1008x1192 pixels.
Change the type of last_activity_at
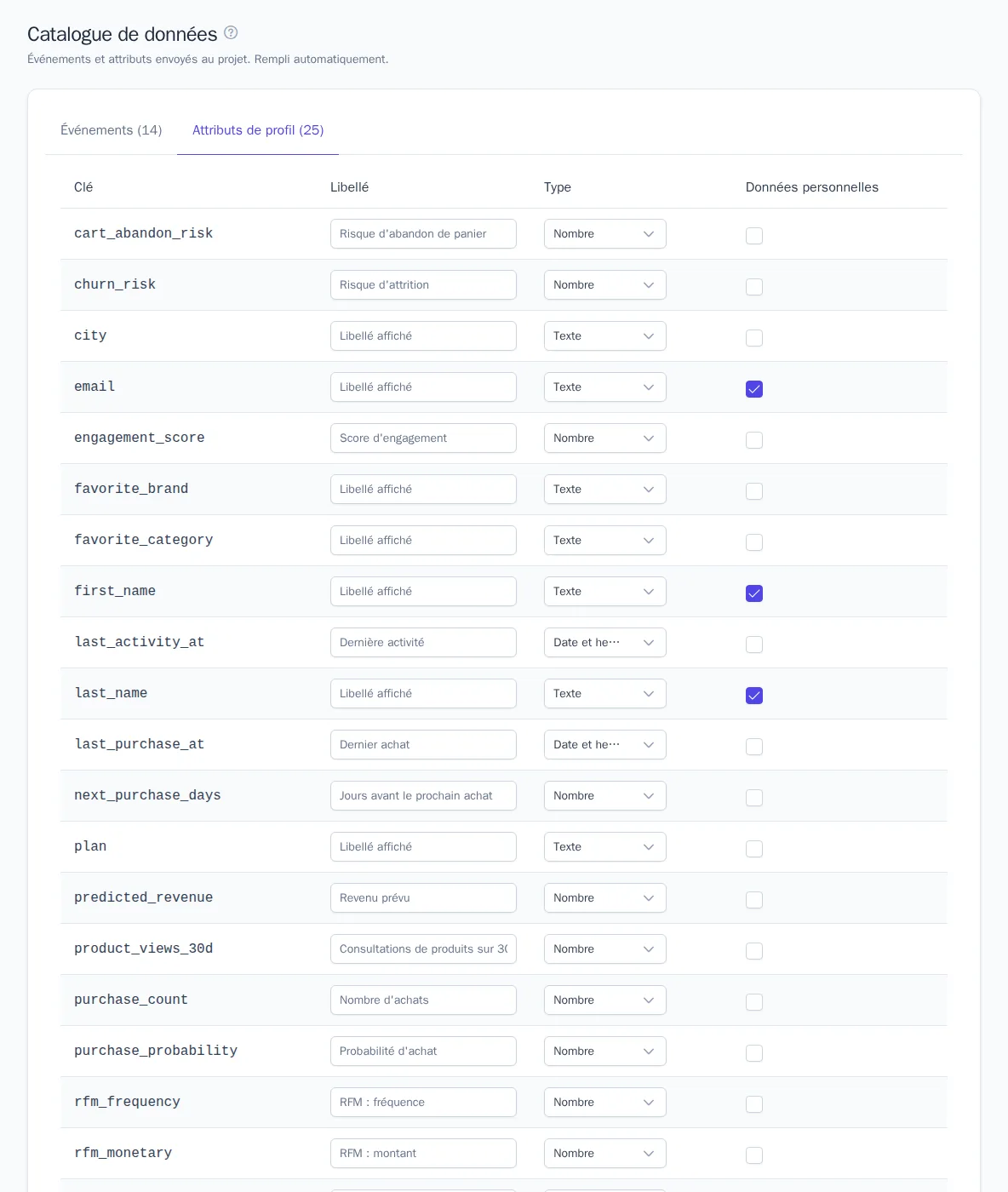(605, 643)
